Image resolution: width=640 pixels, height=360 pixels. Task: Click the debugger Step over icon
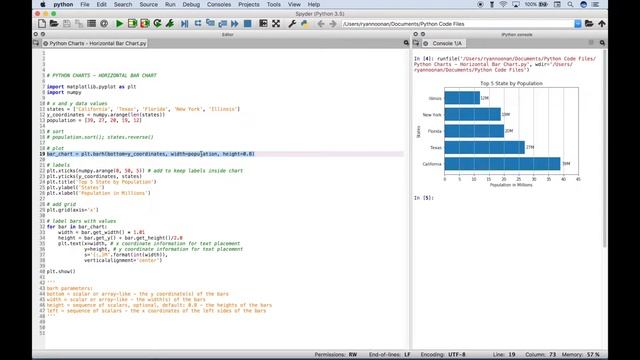tap(198, 24)
